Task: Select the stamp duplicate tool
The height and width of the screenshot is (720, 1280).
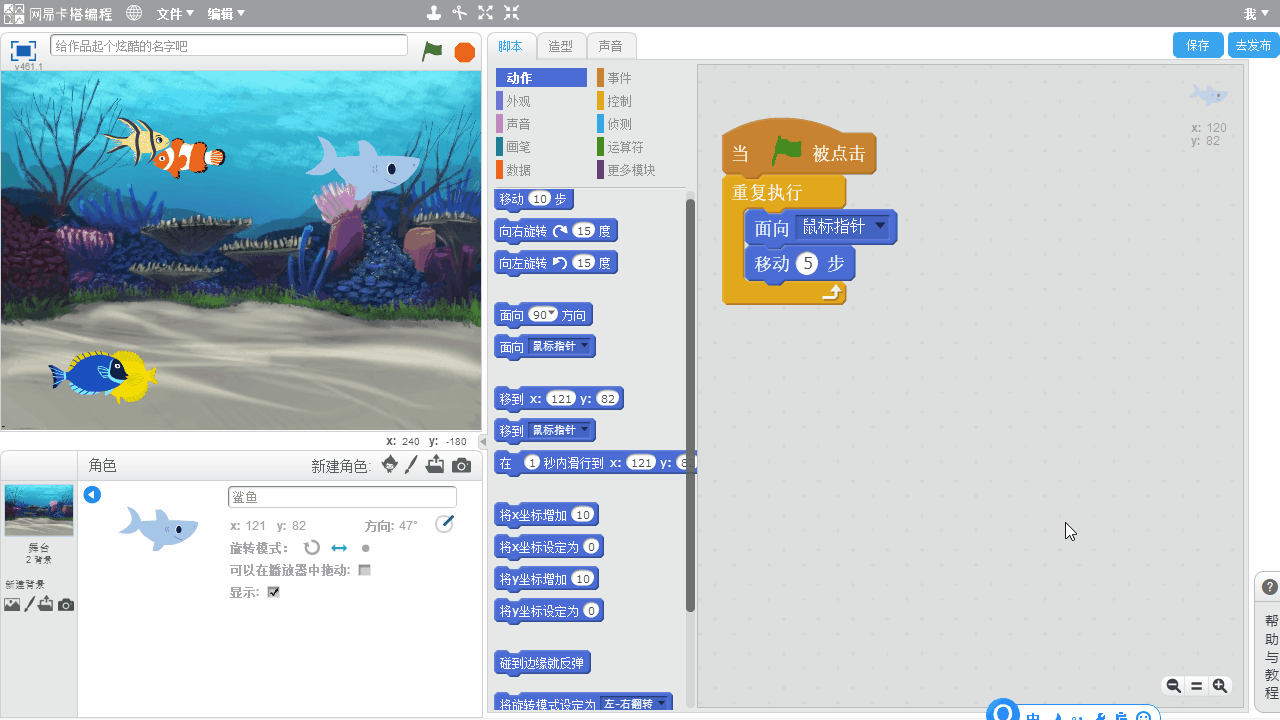Action: click(433, 13)
